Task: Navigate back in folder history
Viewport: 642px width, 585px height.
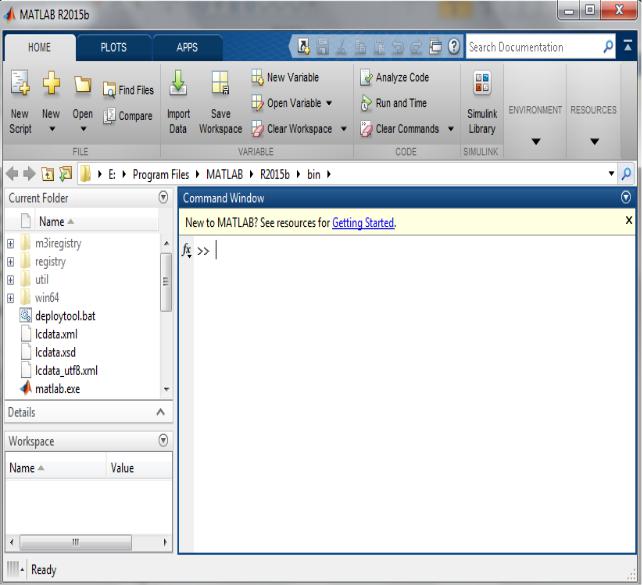Action: (x=13, y=174)
